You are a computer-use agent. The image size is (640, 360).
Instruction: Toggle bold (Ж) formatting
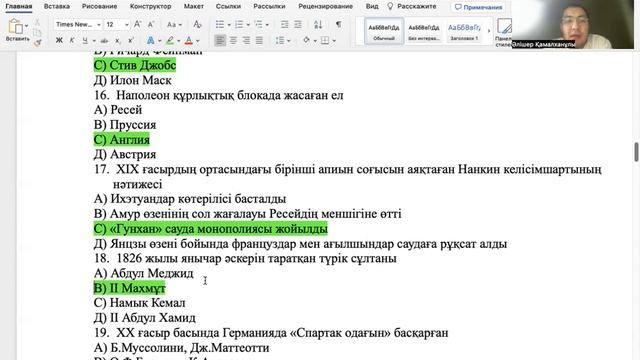point(59,40)
